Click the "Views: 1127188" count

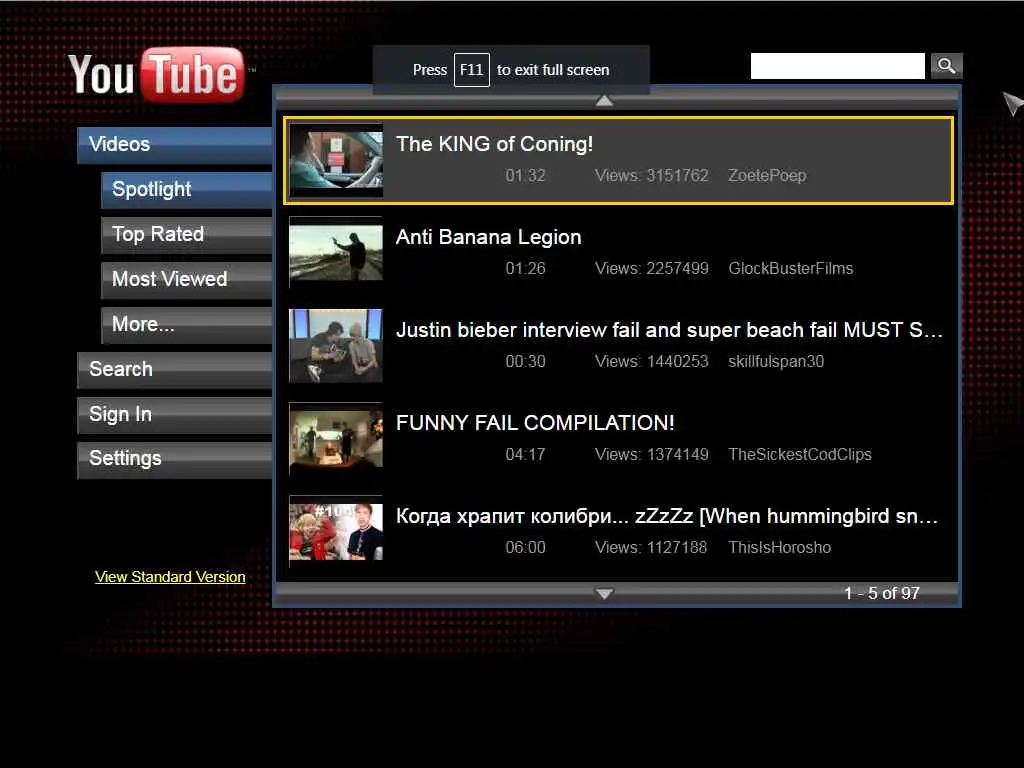(651, 547)
